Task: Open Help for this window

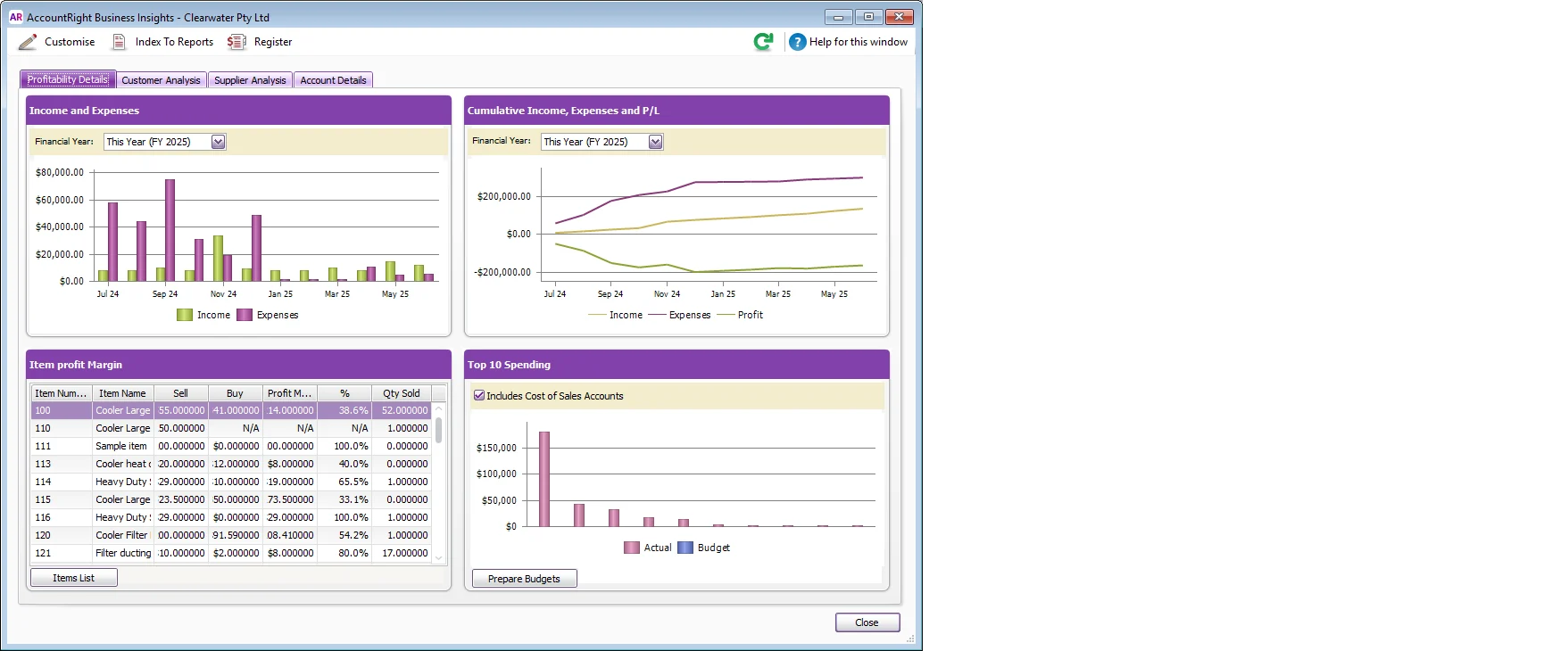Action: pyautogui.click(x=859, y=42)
